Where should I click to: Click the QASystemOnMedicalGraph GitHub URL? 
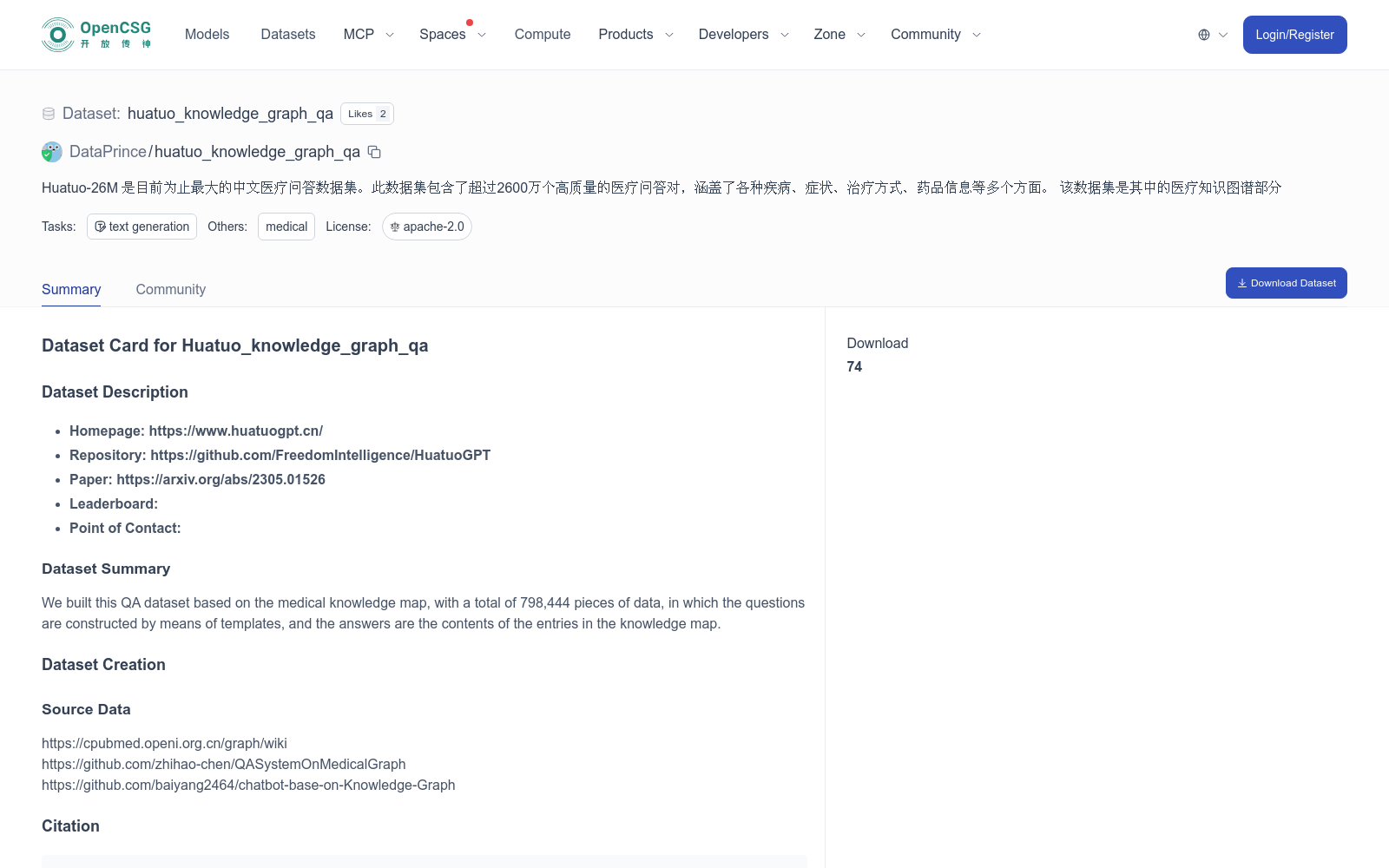coord(224,764)
